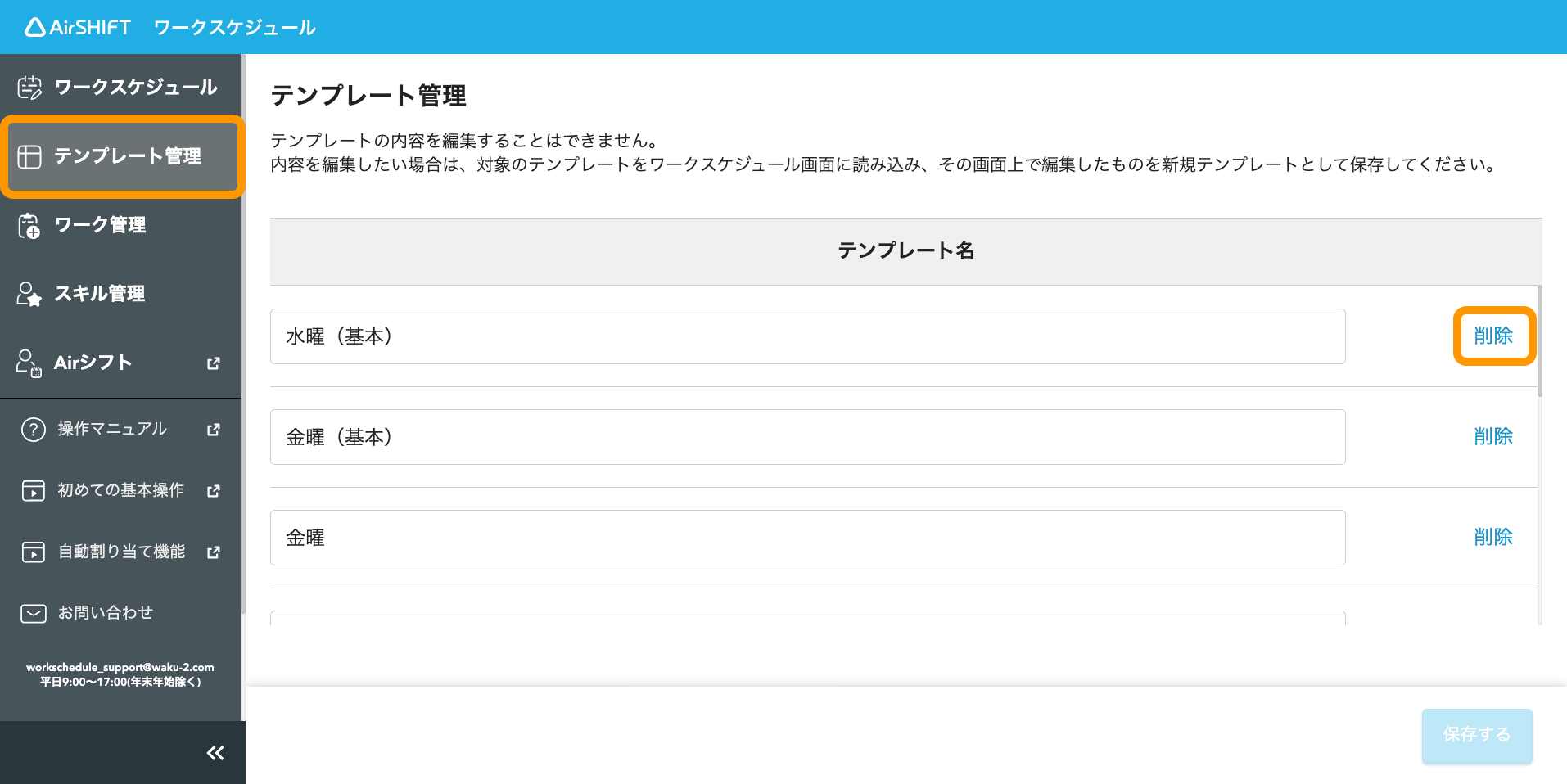
Task: Delete the 金曜（基本） template
Action: [x=1493, y=436]
